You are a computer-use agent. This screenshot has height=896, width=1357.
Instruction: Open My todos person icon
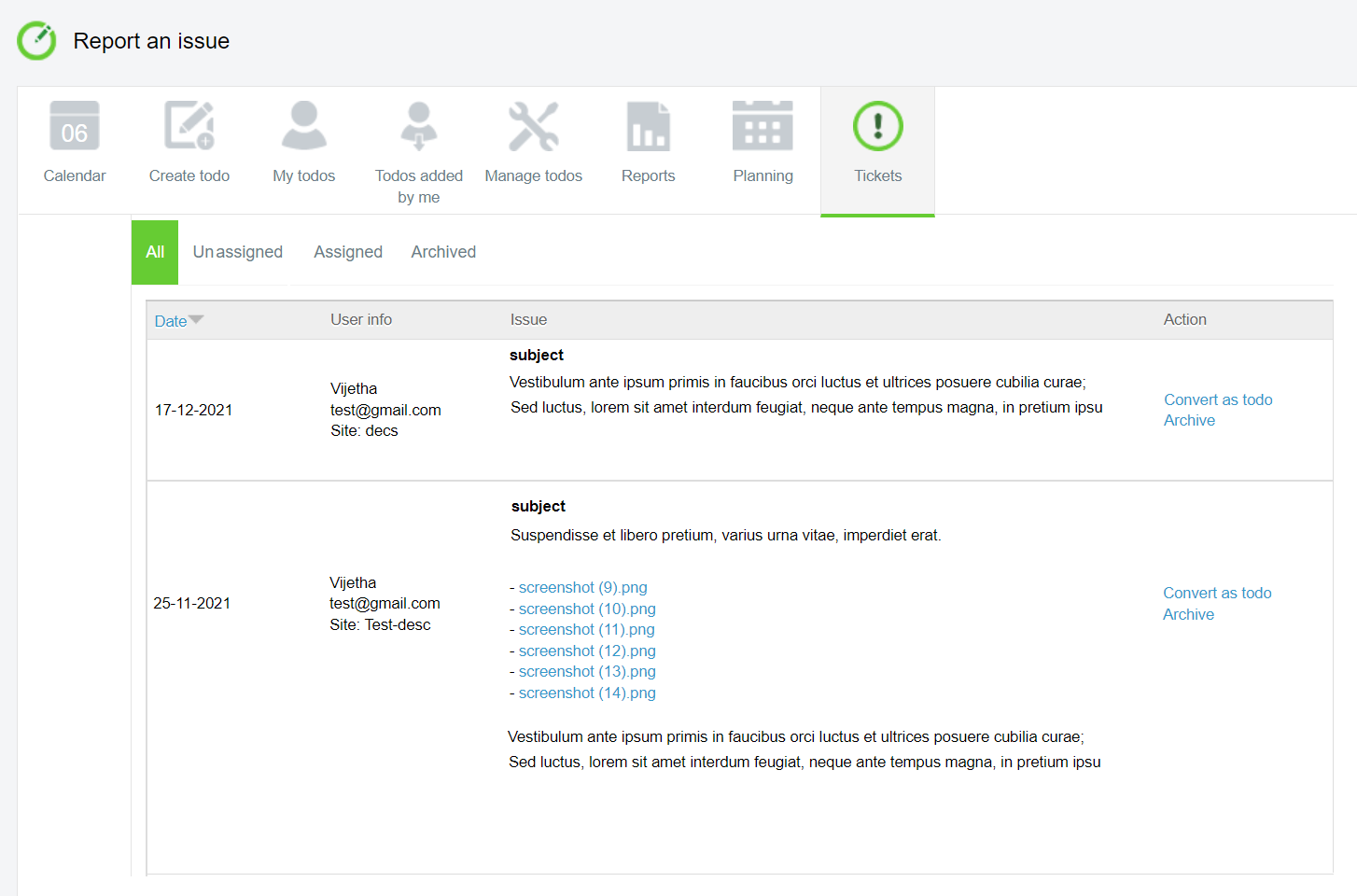(x=304, y=126)
